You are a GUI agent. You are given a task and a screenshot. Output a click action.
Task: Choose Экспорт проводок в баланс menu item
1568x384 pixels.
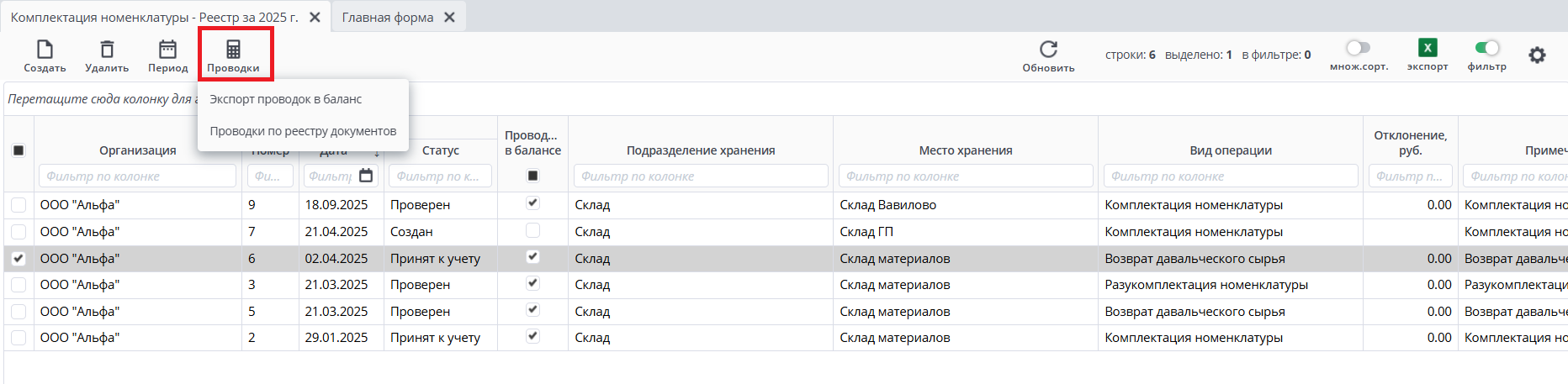[286, 99]
